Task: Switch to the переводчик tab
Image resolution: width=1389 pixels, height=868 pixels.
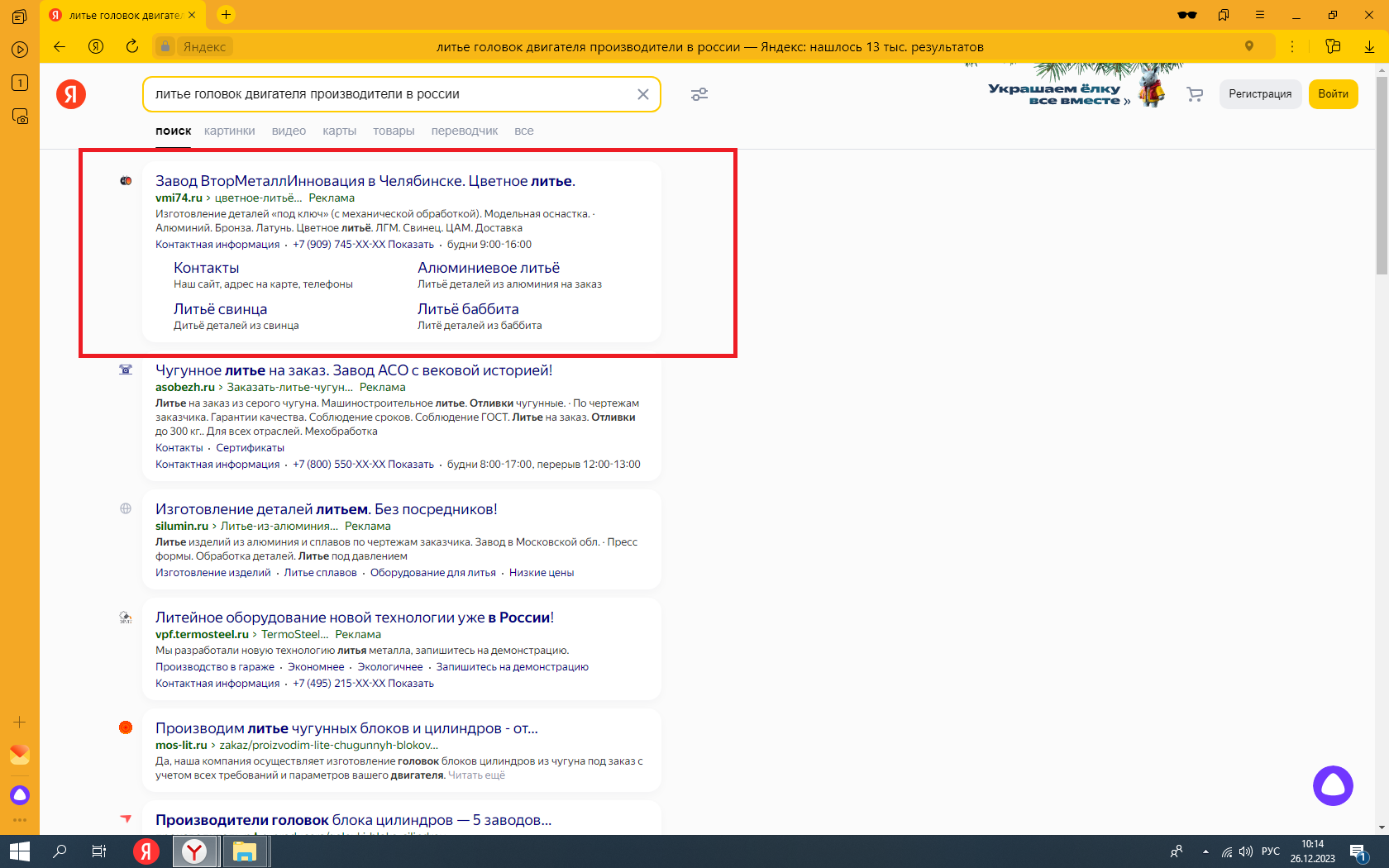Action: 465,131
